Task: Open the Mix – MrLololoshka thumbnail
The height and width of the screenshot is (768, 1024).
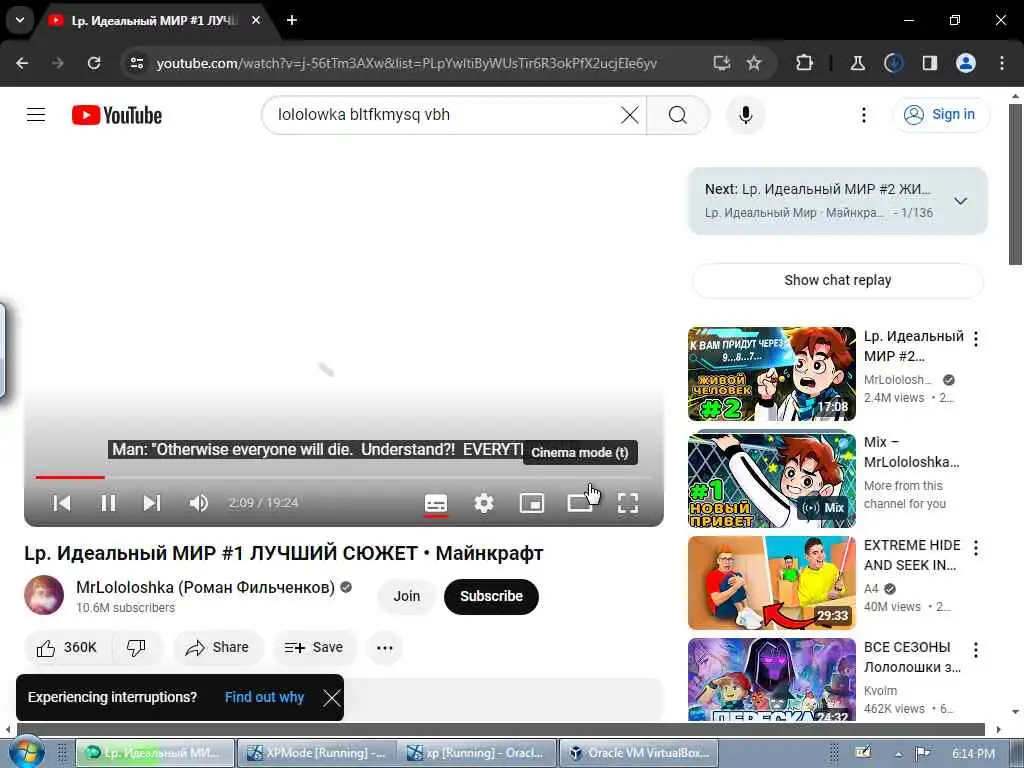Action: coord(771,480)
